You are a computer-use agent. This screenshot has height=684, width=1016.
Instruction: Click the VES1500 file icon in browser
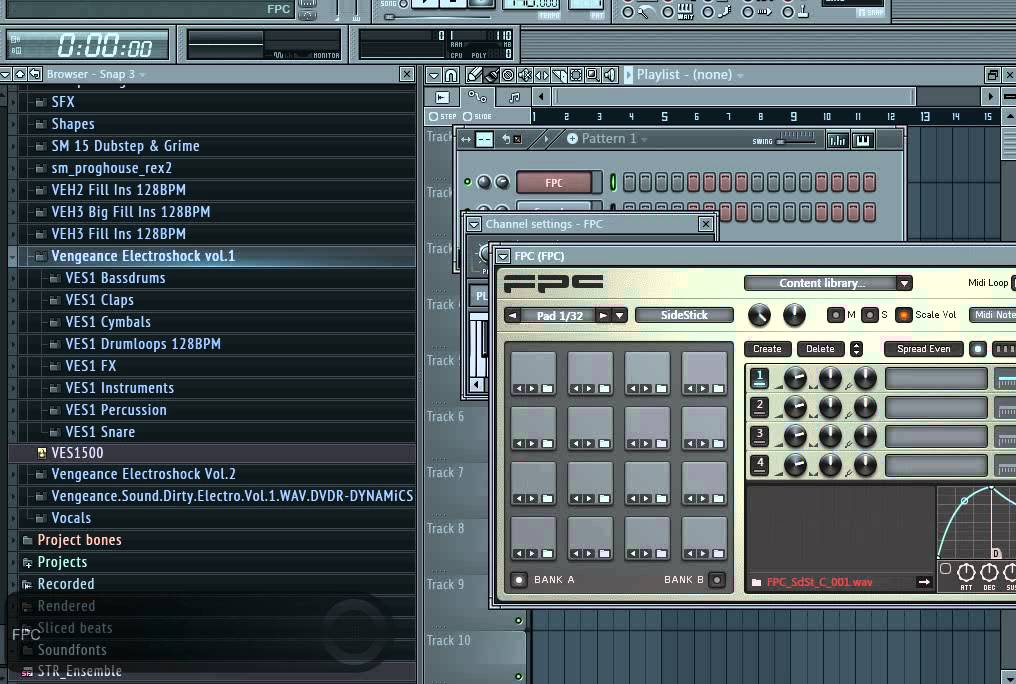pyautogui.click(x=41, y=453)
